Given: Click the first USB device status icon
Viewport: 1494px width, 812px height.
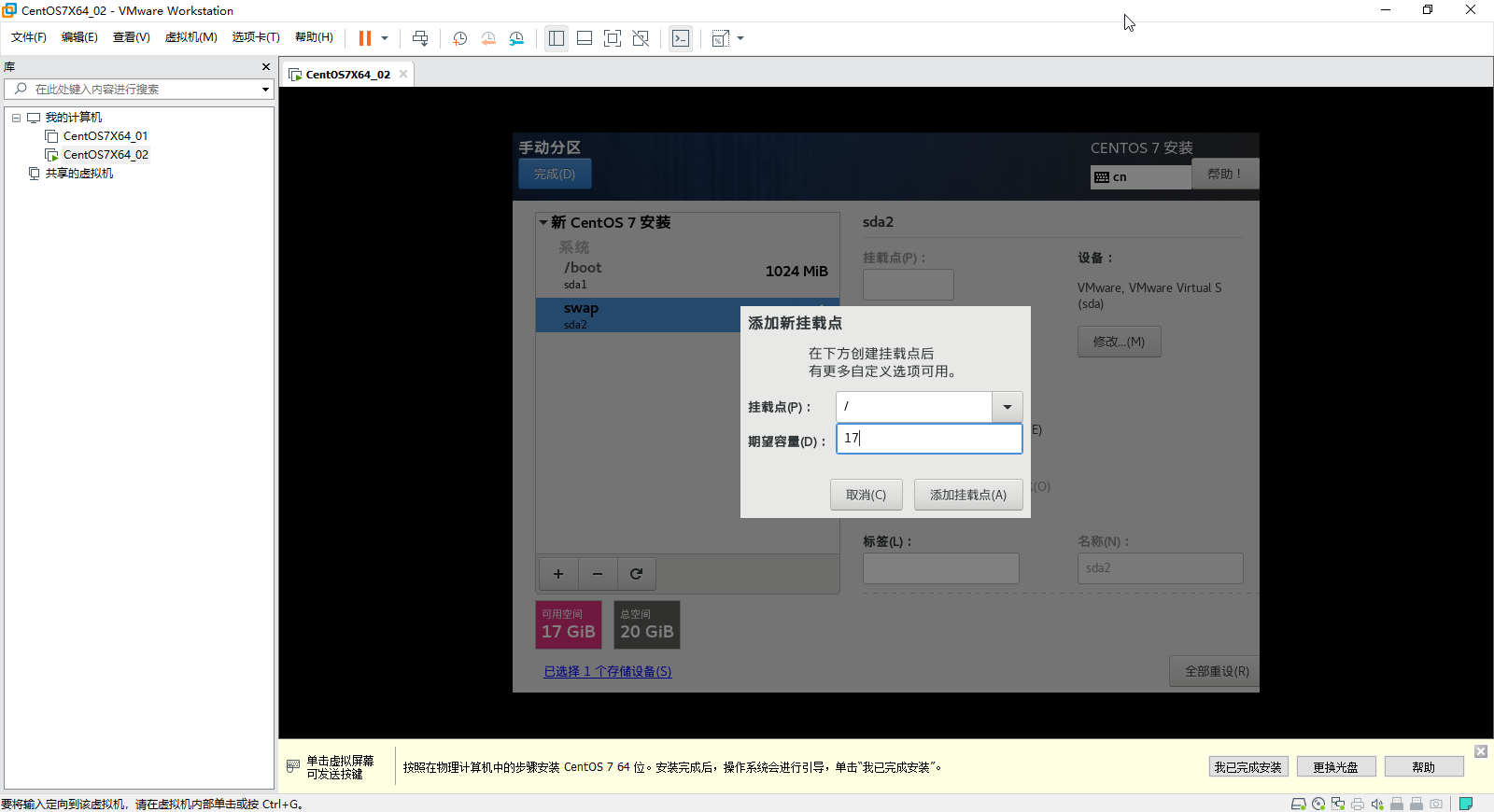Looking at the screenshot, I should pos(1397,804).
